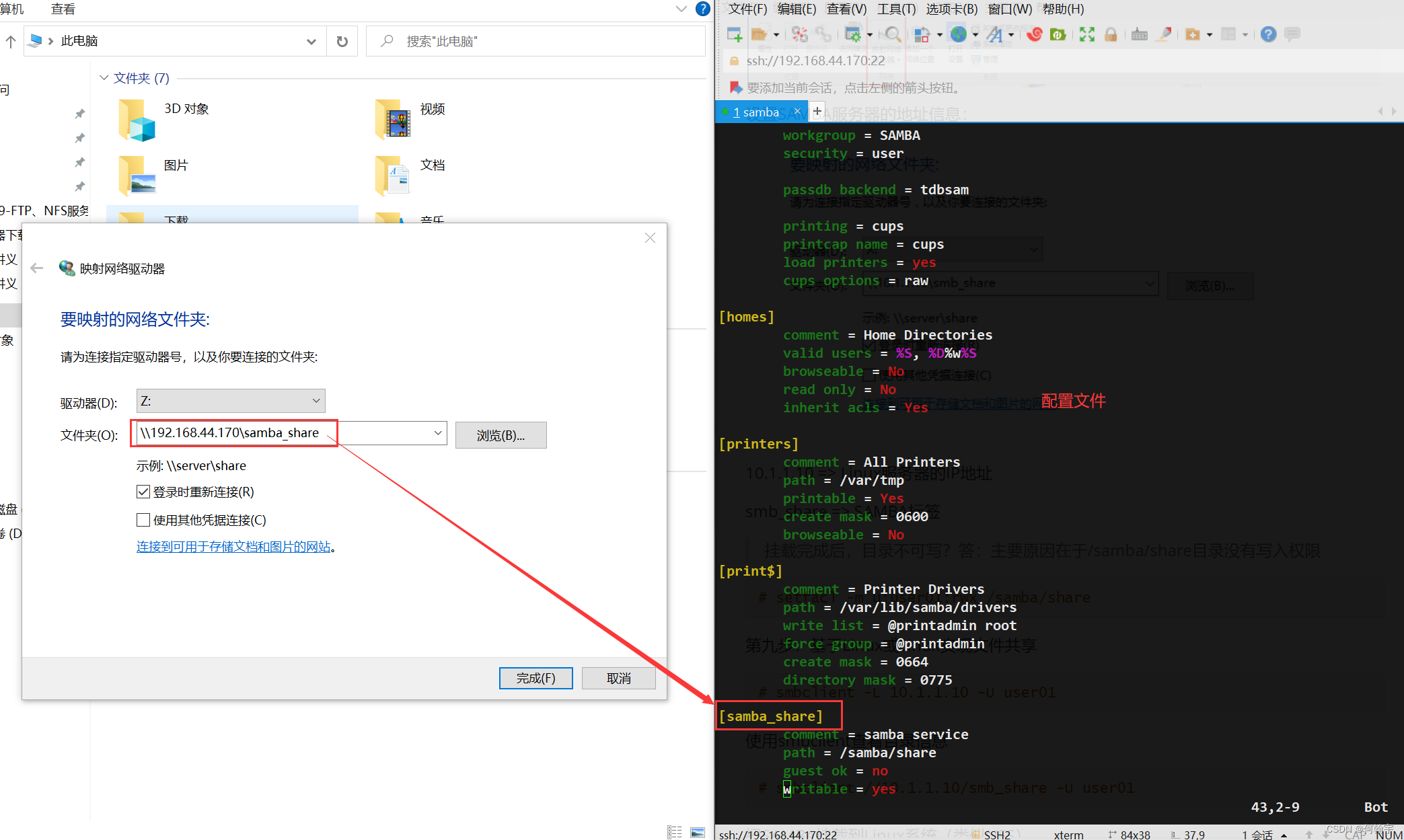The height and width of the screenshot is (840, 1404).
Task: Click the Disconnect icon in Xshell toolbar
Action: click(x=799, y=34)
